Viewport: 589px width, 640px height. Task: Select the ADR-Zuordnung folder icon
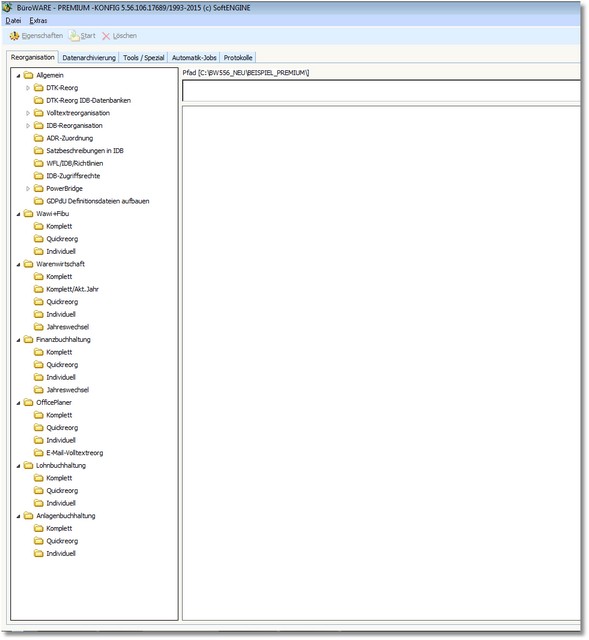38,138
